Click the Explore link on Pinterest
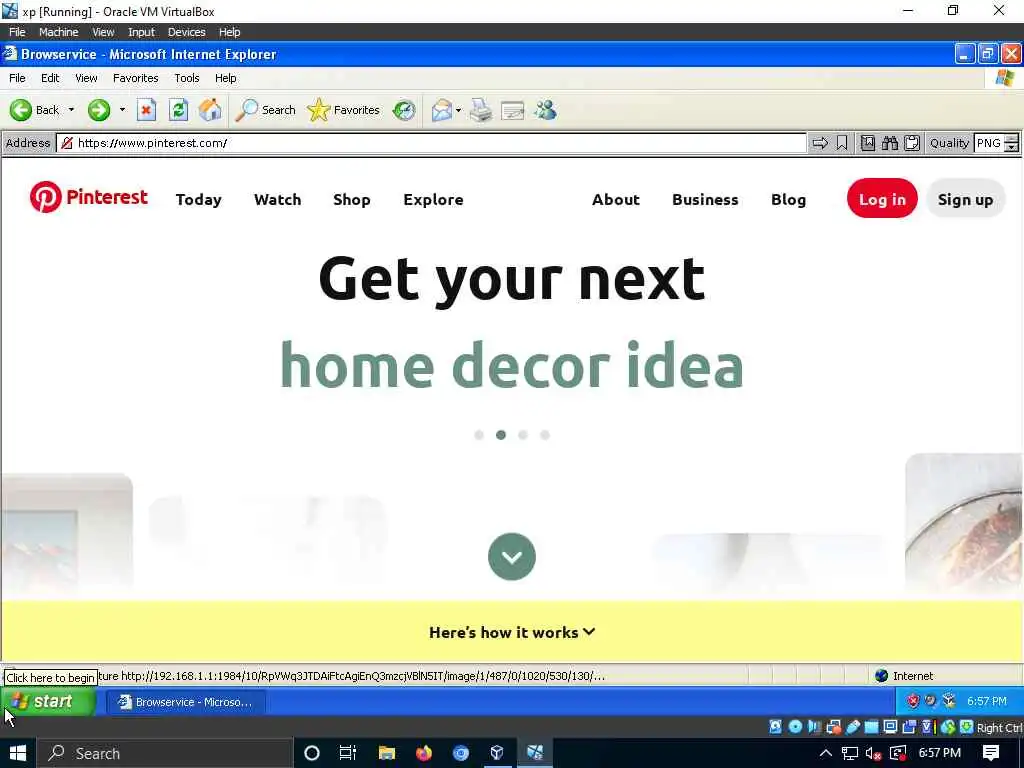The image size is (1024, 768). [x=434, y=200]
